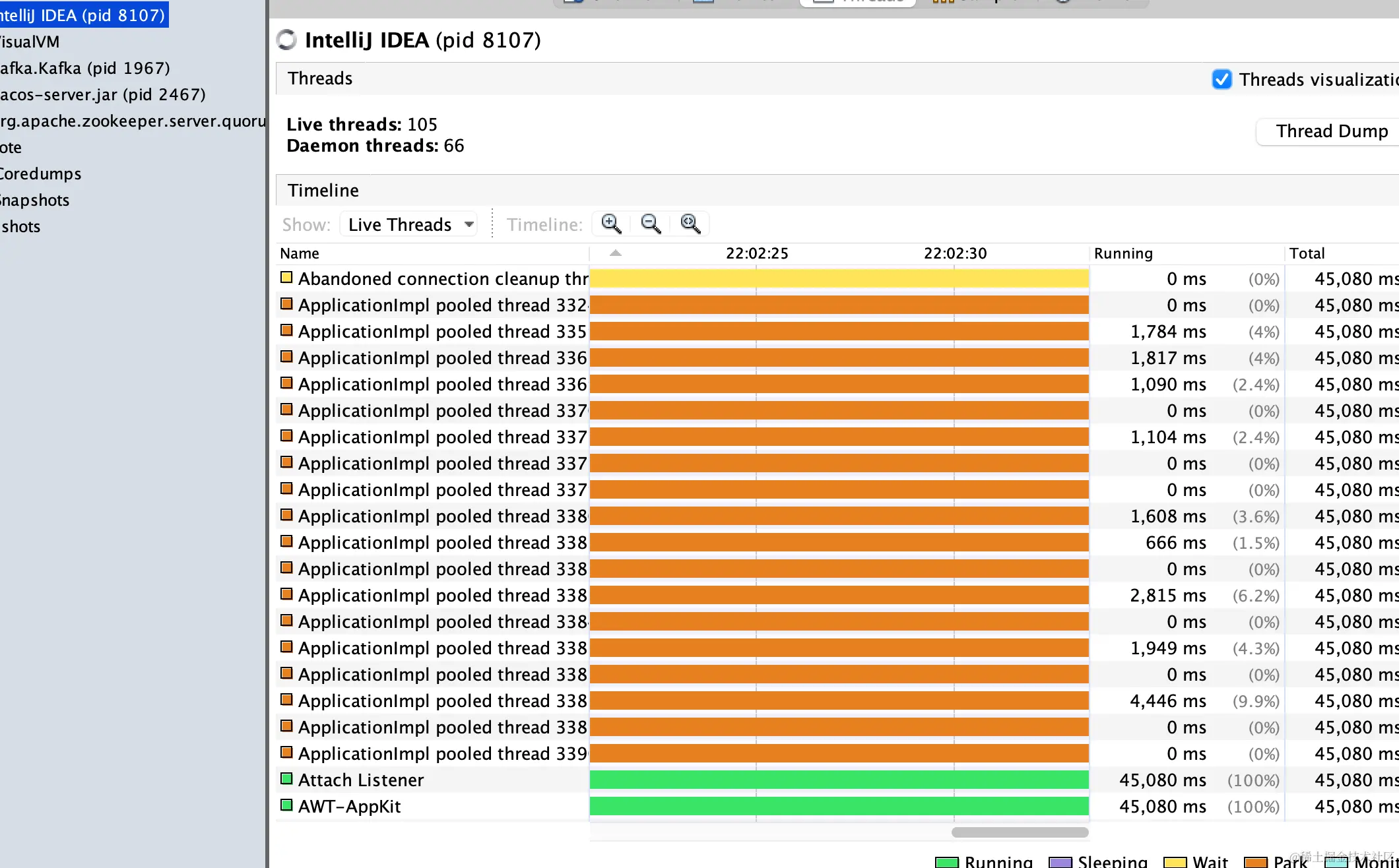Open the Live Threads show dropdown
Viewport: 1399px width, 868px height.
409,225
